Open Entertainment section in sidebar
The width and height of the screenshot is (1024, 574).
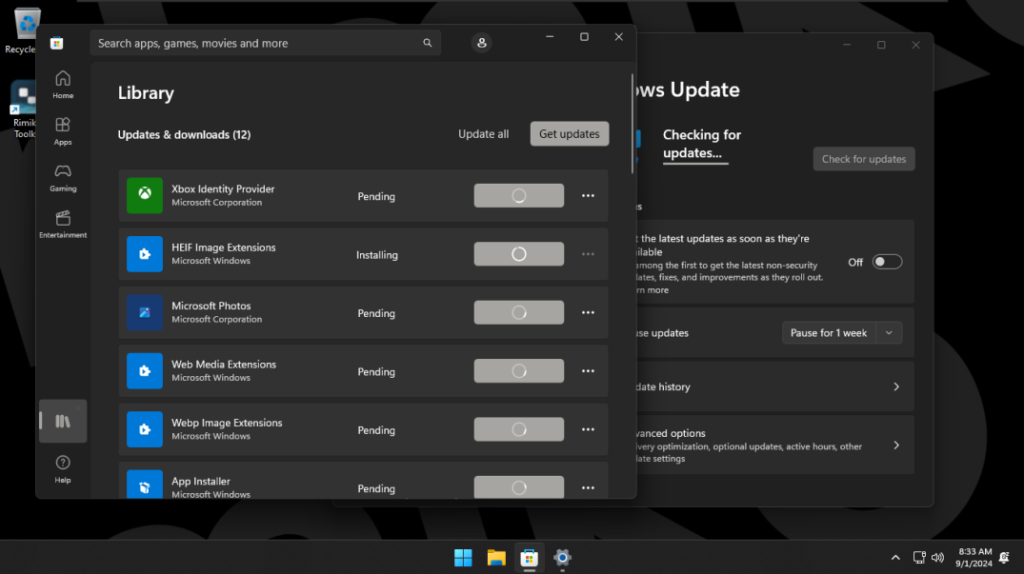62,223
